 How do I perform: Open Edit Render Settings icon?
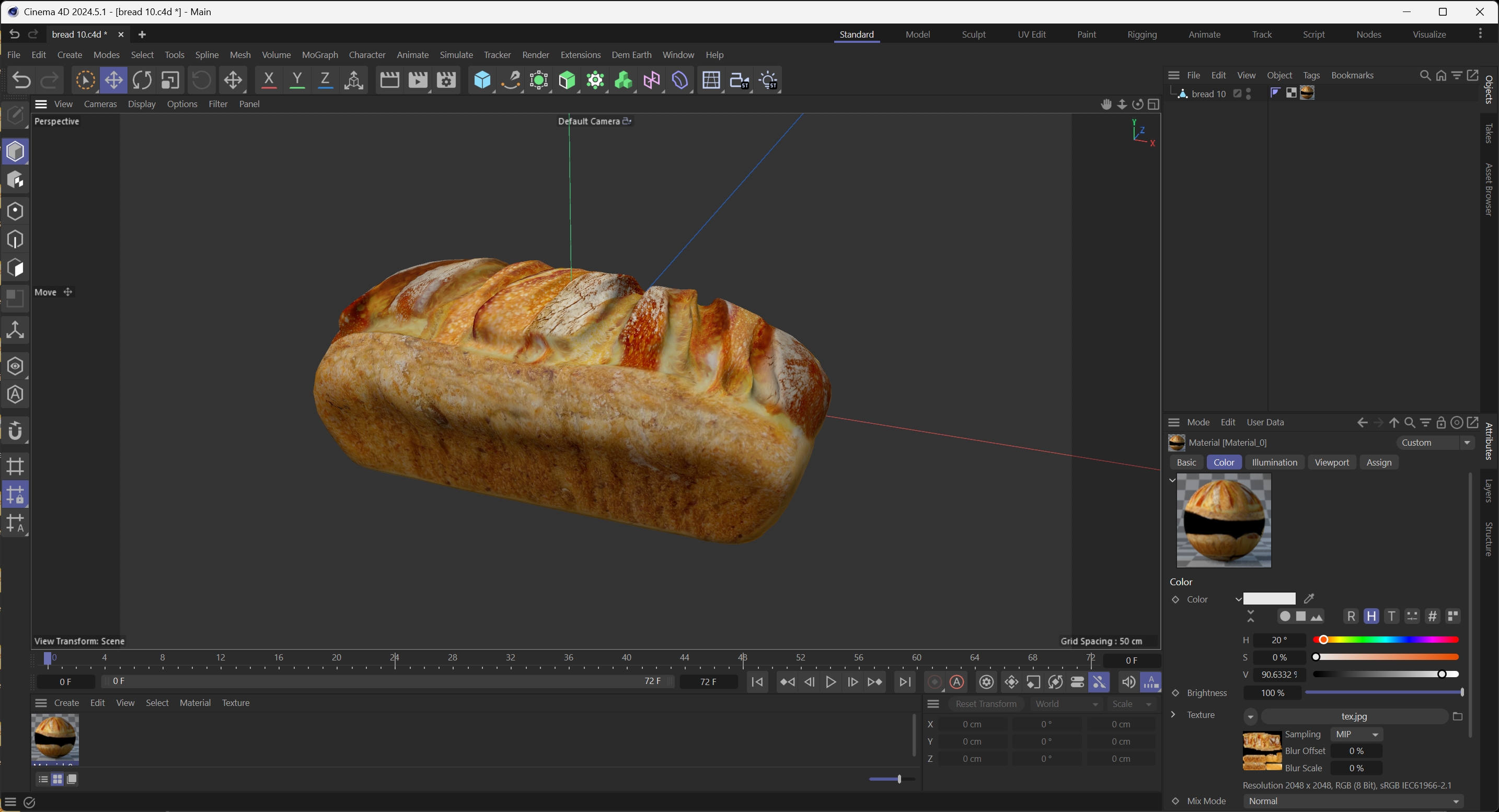tap(446, 80)
